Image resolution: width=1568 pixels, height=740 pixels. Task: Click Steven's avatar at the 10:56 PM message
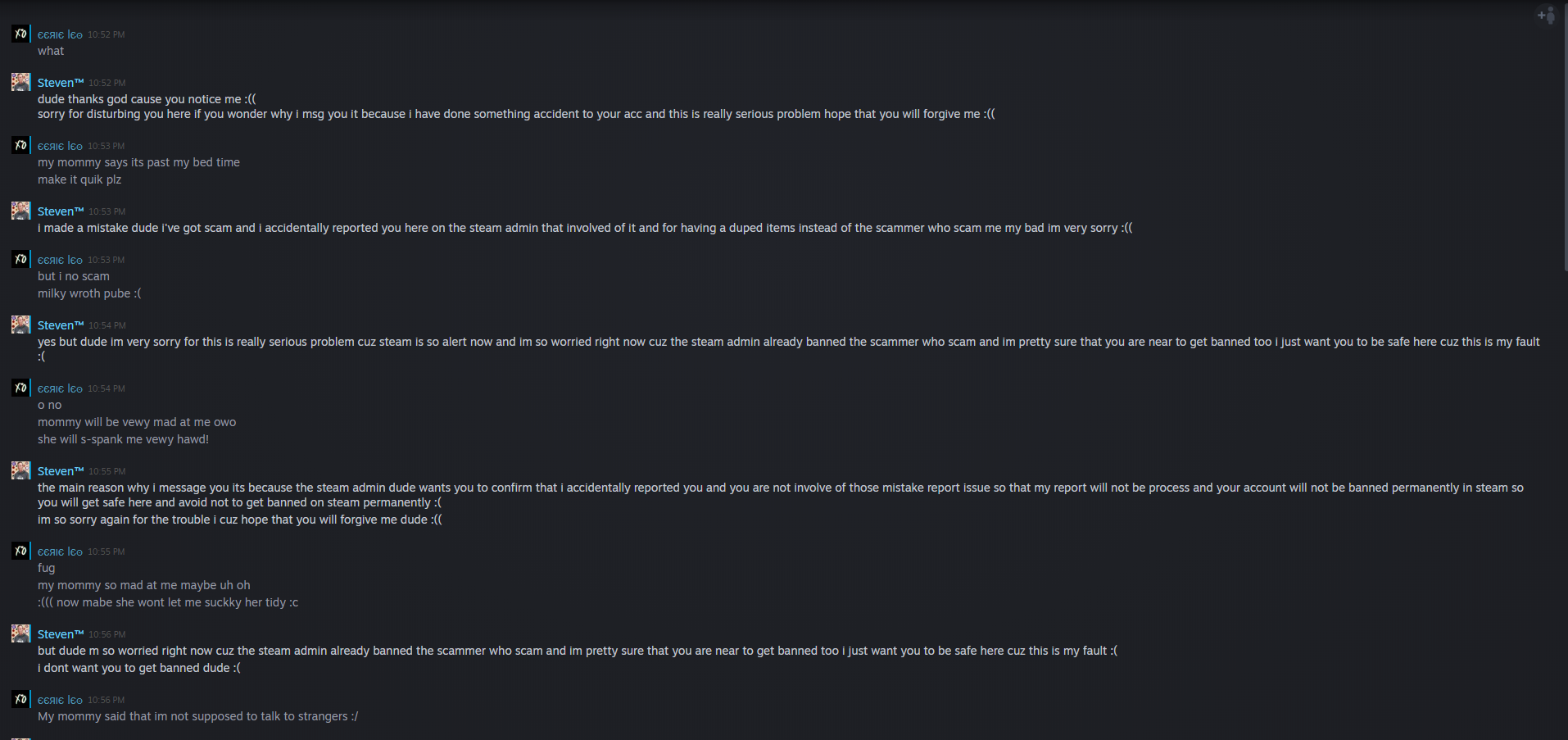[x=20, y=633]
